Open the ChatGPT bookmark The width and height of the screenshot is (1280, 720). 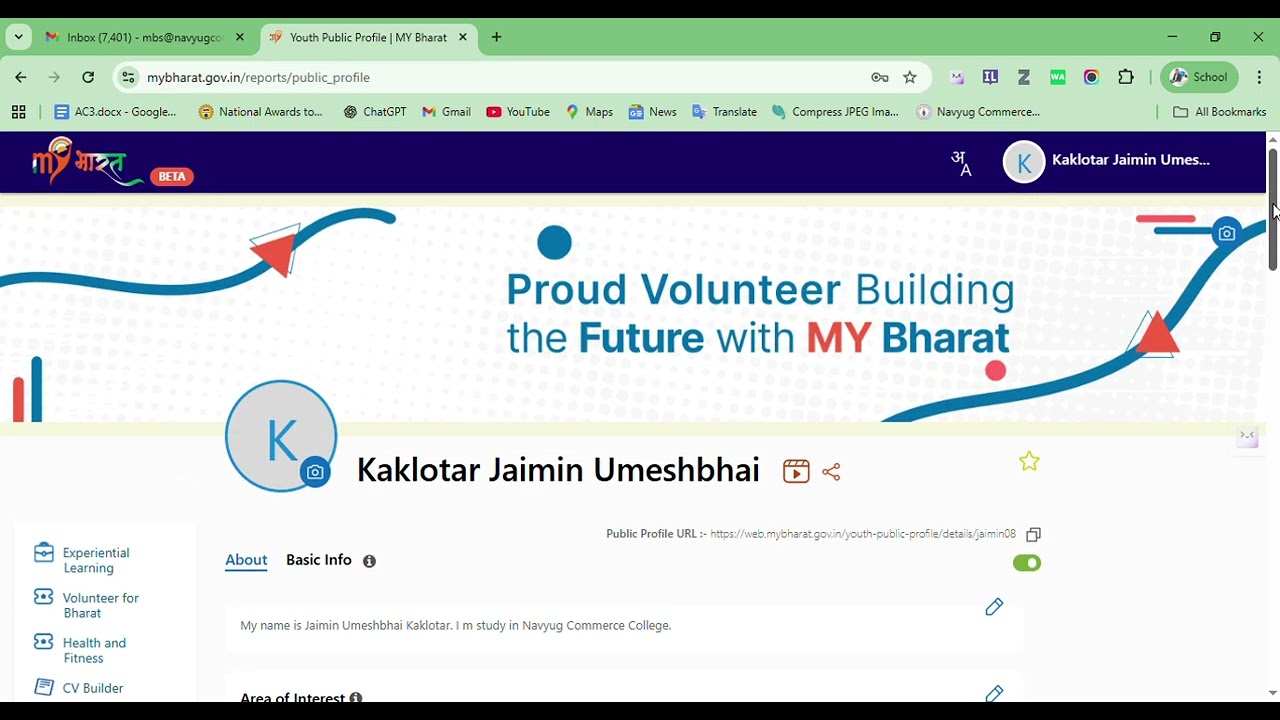(x=375, y=112)
